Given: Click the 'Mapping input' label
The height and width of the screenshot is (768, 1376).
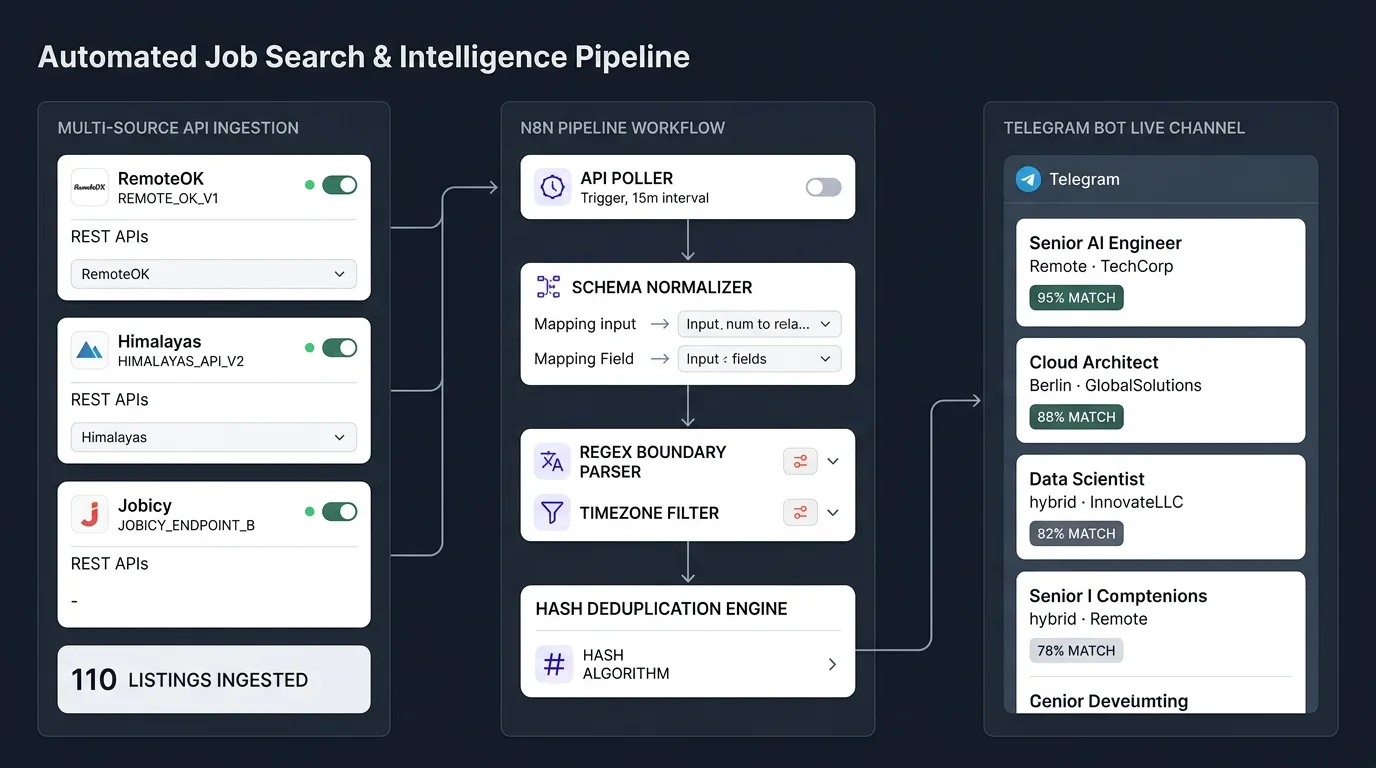Looking at the screenshot, I should pos(585,324).
